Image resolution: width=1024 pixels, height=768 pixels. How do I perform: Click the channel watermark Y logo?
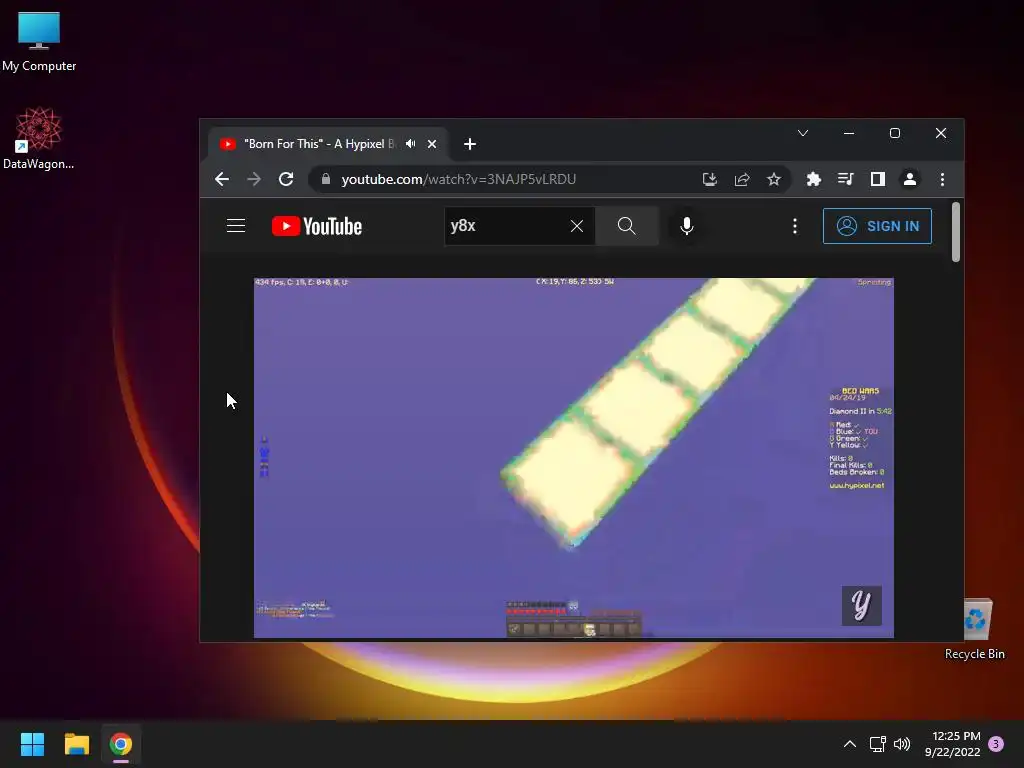click(861, 605)
